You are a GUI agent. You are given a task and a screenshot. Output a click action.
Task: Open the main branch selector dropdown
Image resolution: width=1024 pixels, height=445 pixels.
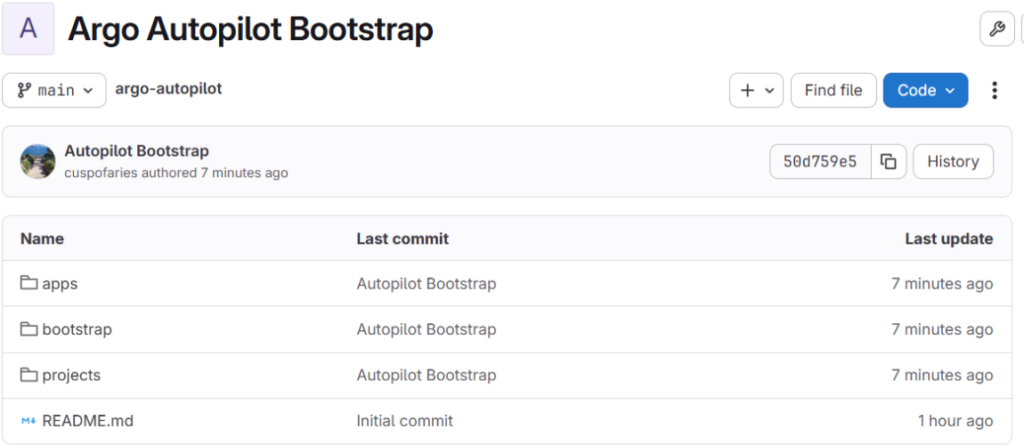coord(55,90)
